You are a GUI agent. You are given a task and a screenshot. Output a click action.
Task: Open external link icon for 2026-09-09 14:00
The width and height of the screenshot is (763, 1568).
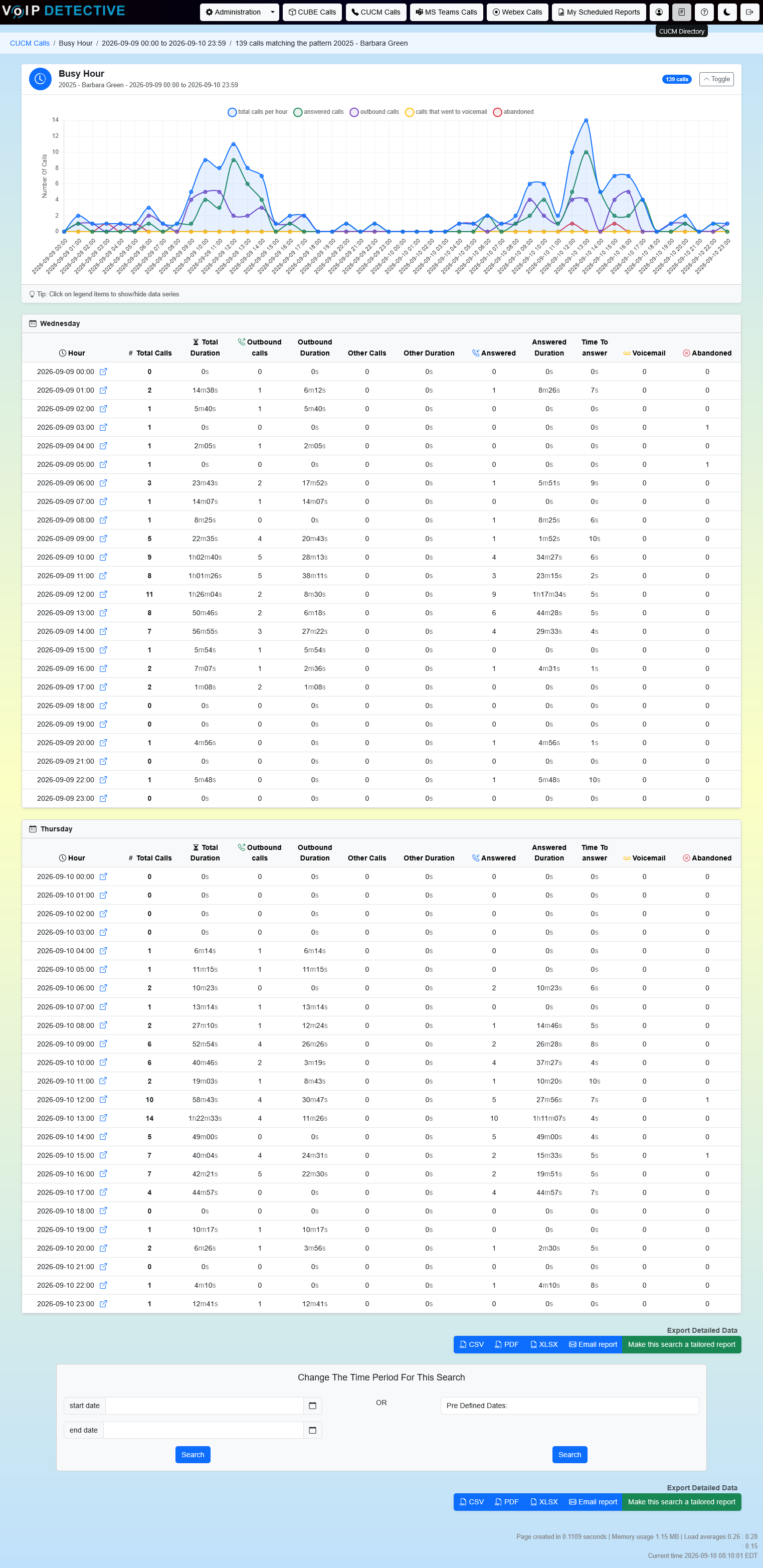coord(103,631)
